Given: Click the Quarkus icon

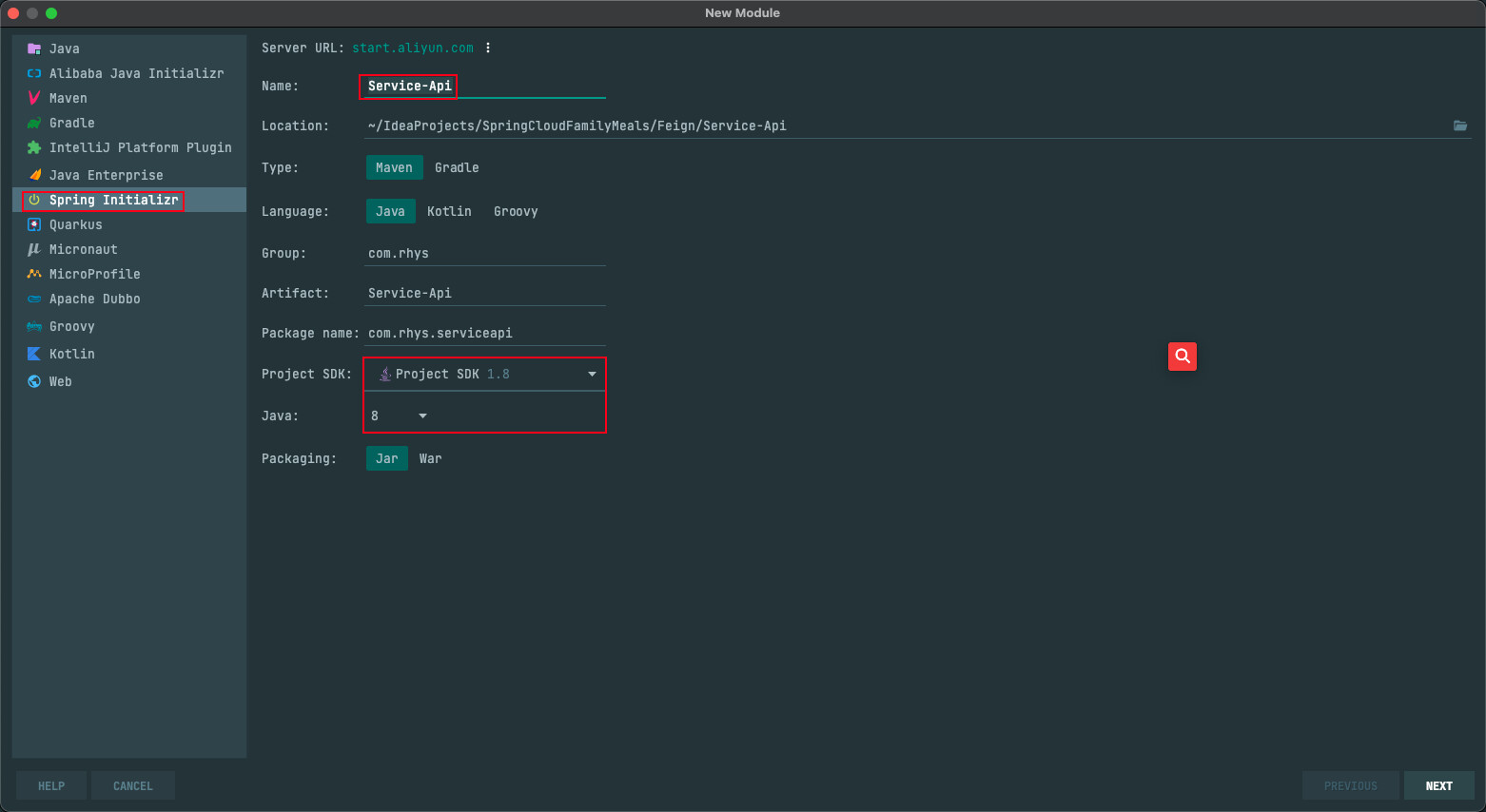Looking at the screenshot, I should click(34, 224).
